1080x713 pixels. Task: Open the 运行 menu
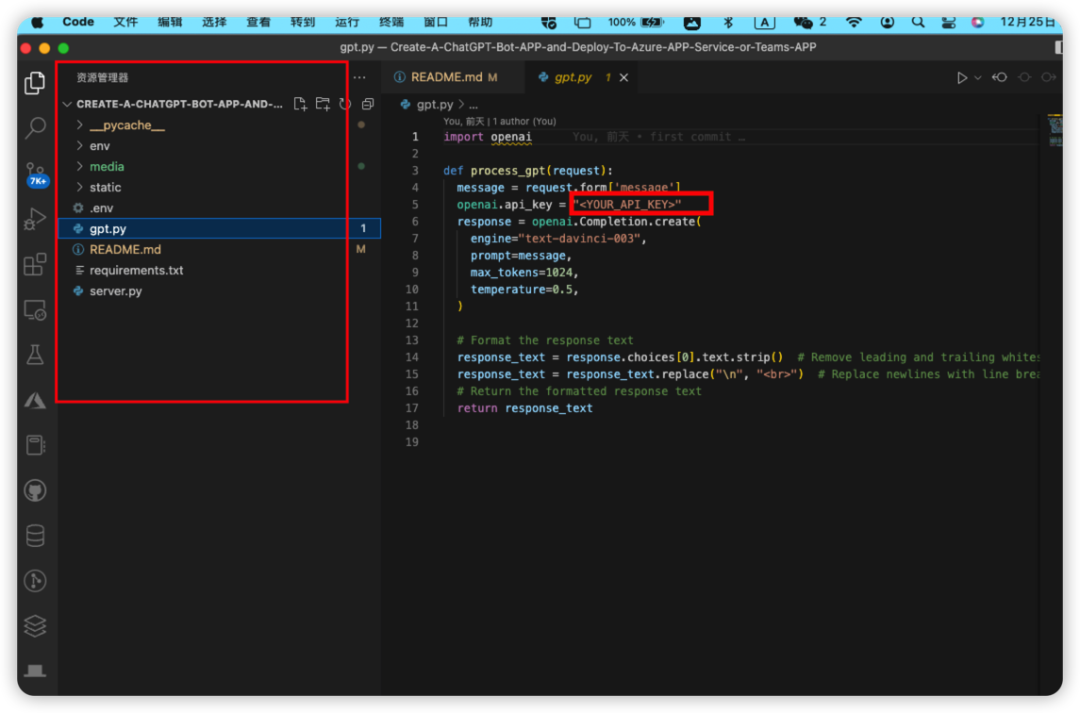pos(347,22)
